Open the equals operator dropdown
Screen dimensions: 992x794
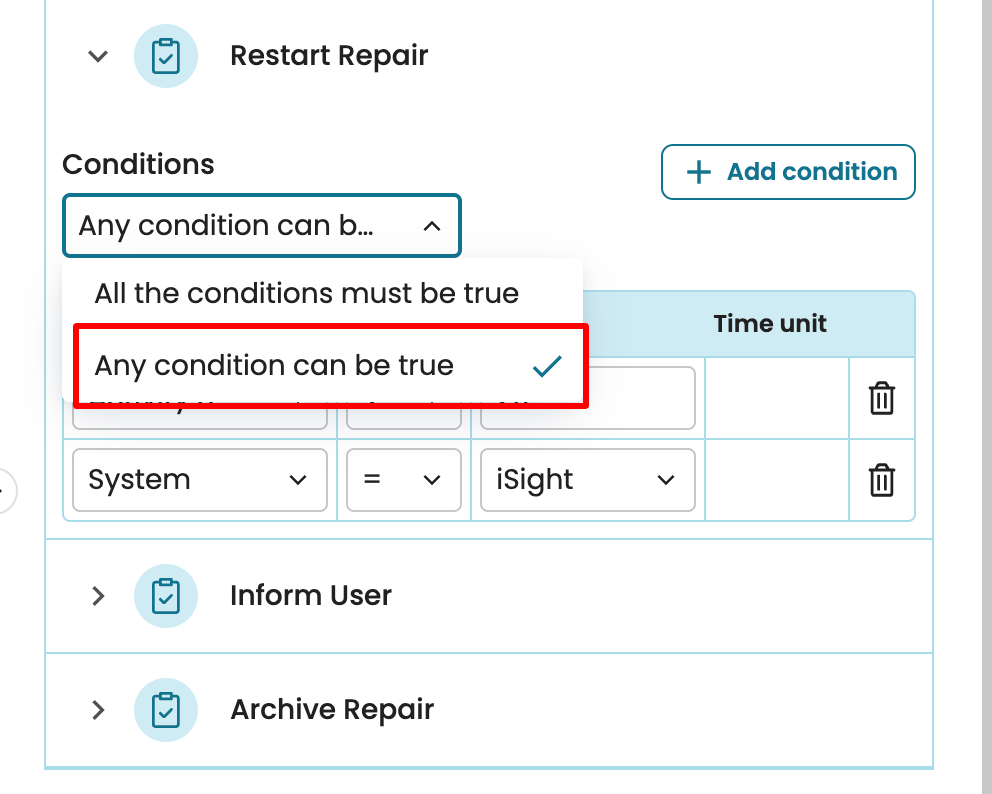pyautogui.click(x=404, y=481)
